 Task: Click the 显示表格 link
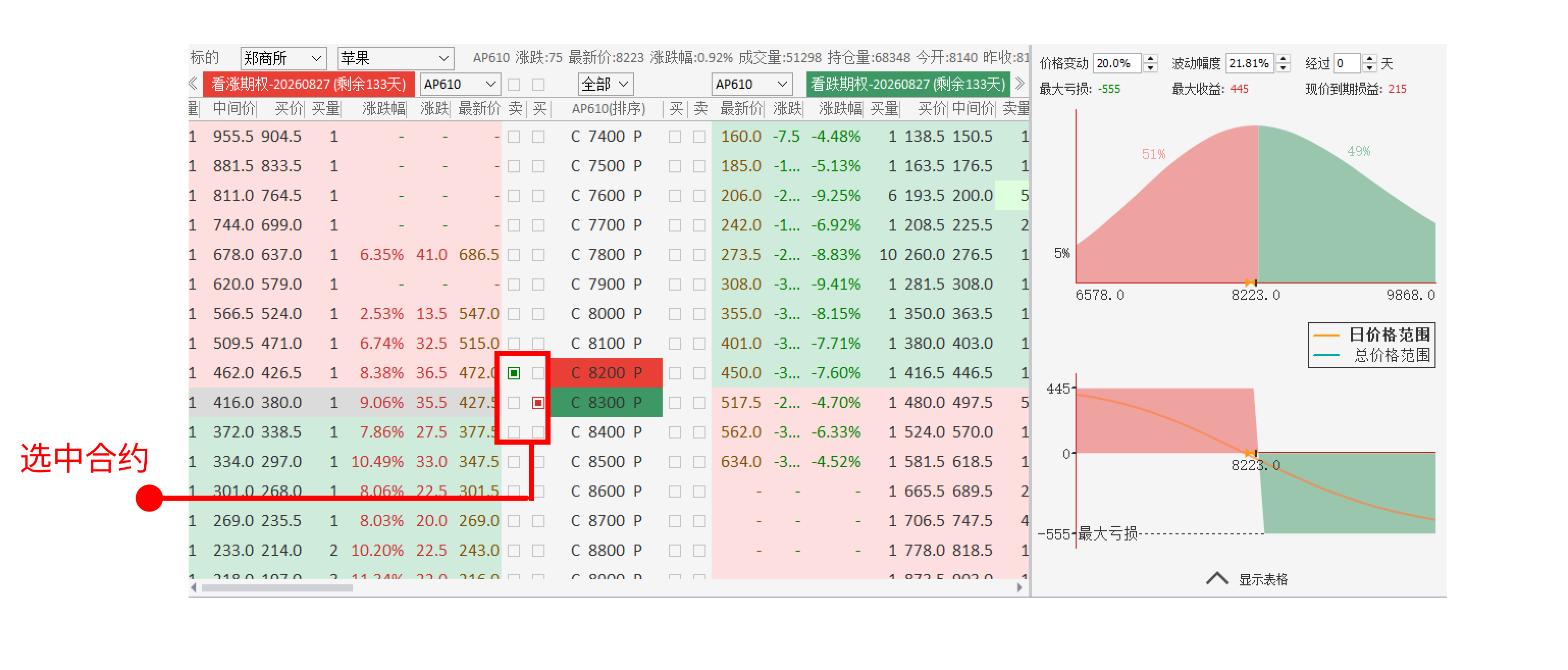pos(1263,579)
